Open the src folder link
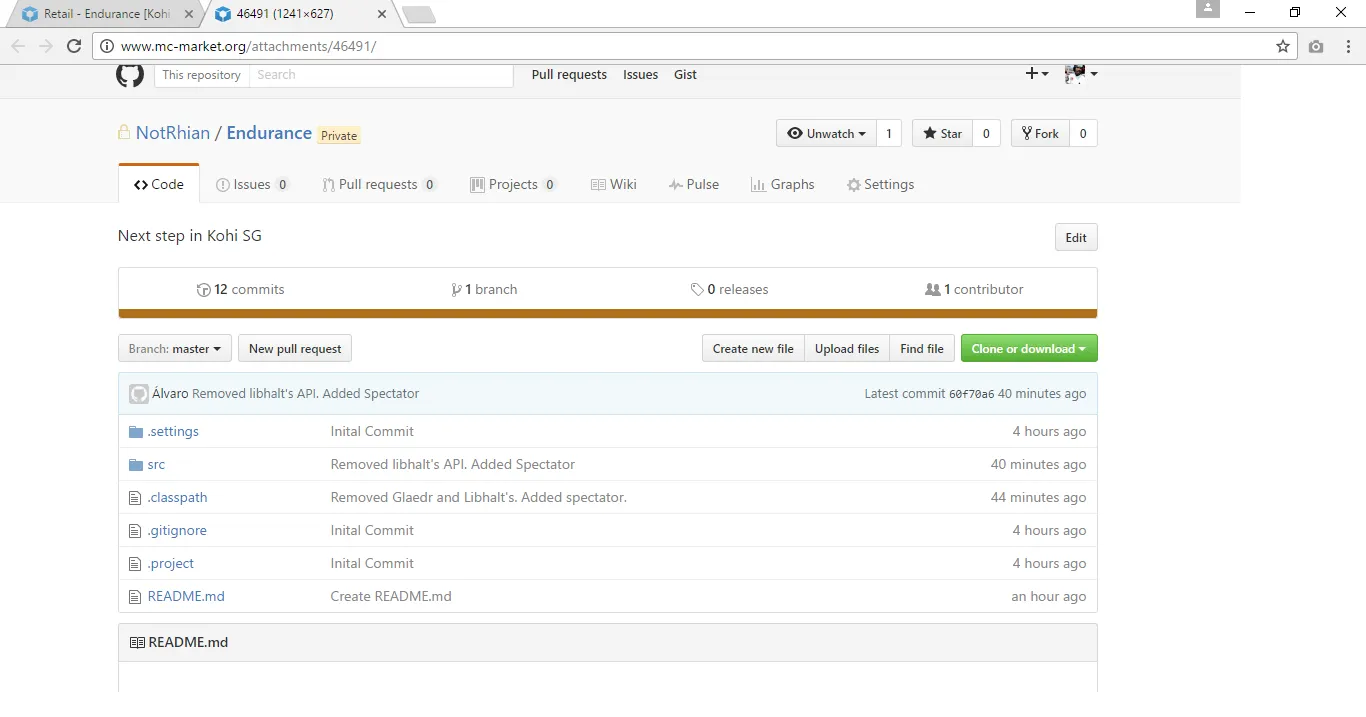 point(156,464)
